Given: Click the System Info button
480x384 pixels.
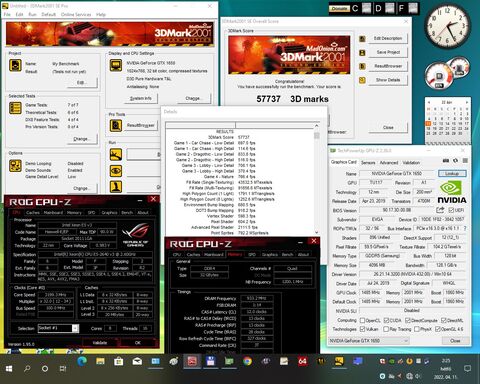Looking at the screenshot, I should click(x=140, y=98).
